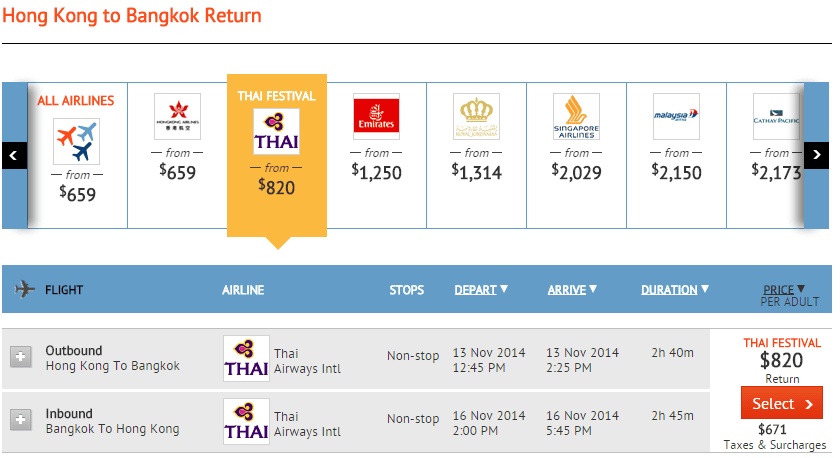Expand the Inbound flight details

[x=20, y=420]
